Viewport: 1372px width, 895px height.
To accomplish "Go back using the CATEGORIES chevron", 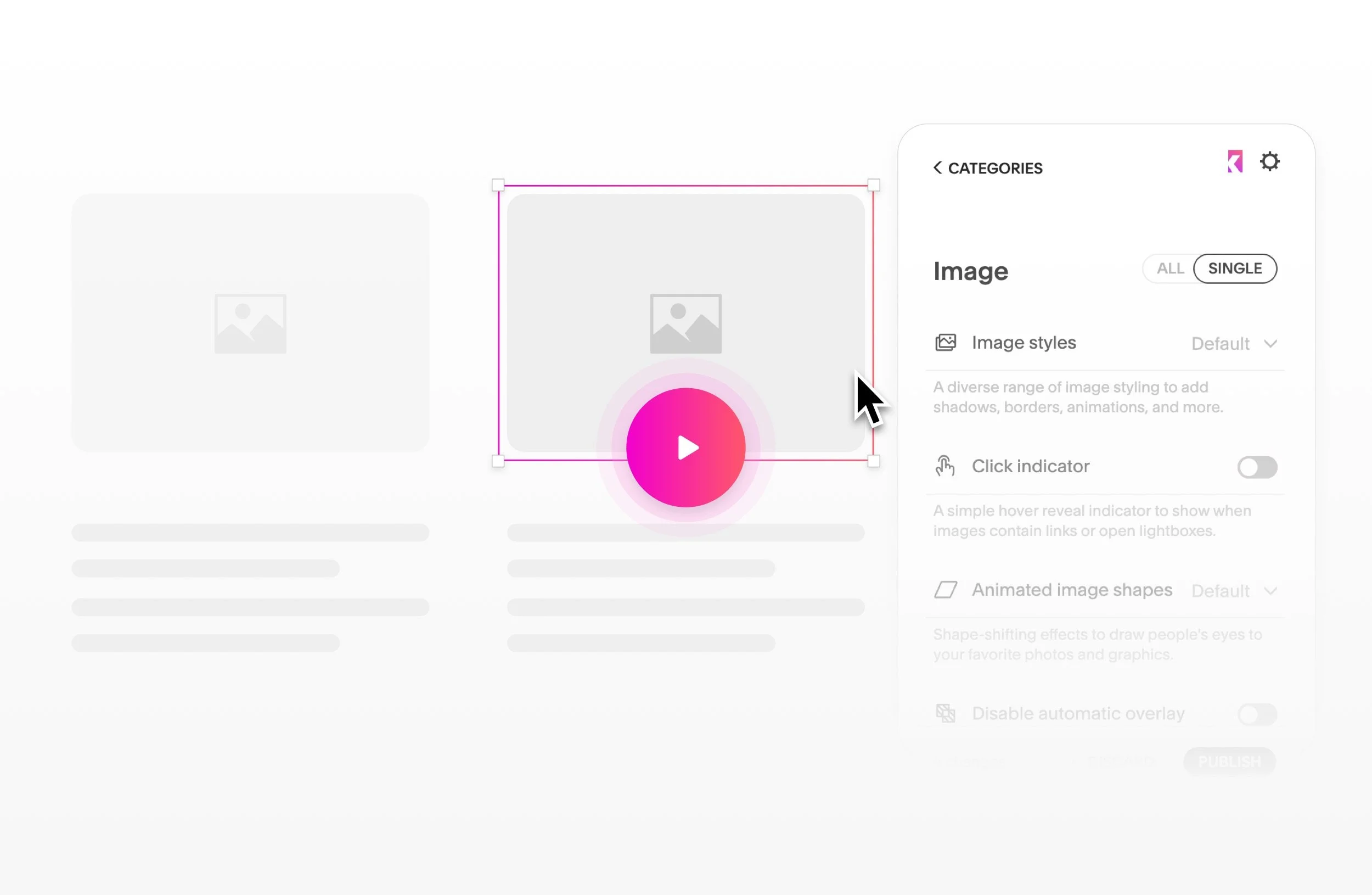I will [938, 168].
